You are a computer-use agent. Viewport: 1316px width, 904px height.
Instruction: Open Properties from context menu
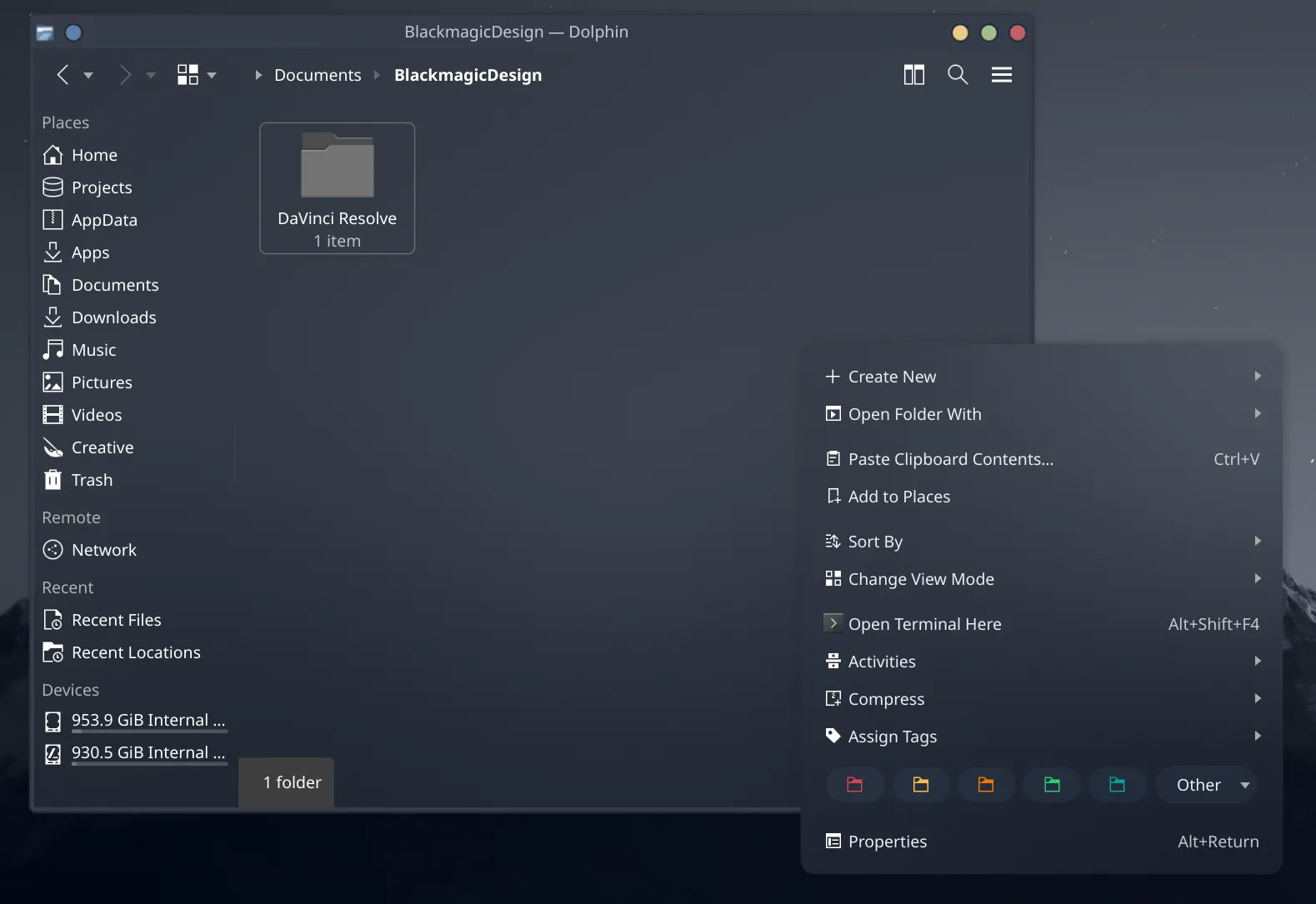click(x=1042, y=842)
